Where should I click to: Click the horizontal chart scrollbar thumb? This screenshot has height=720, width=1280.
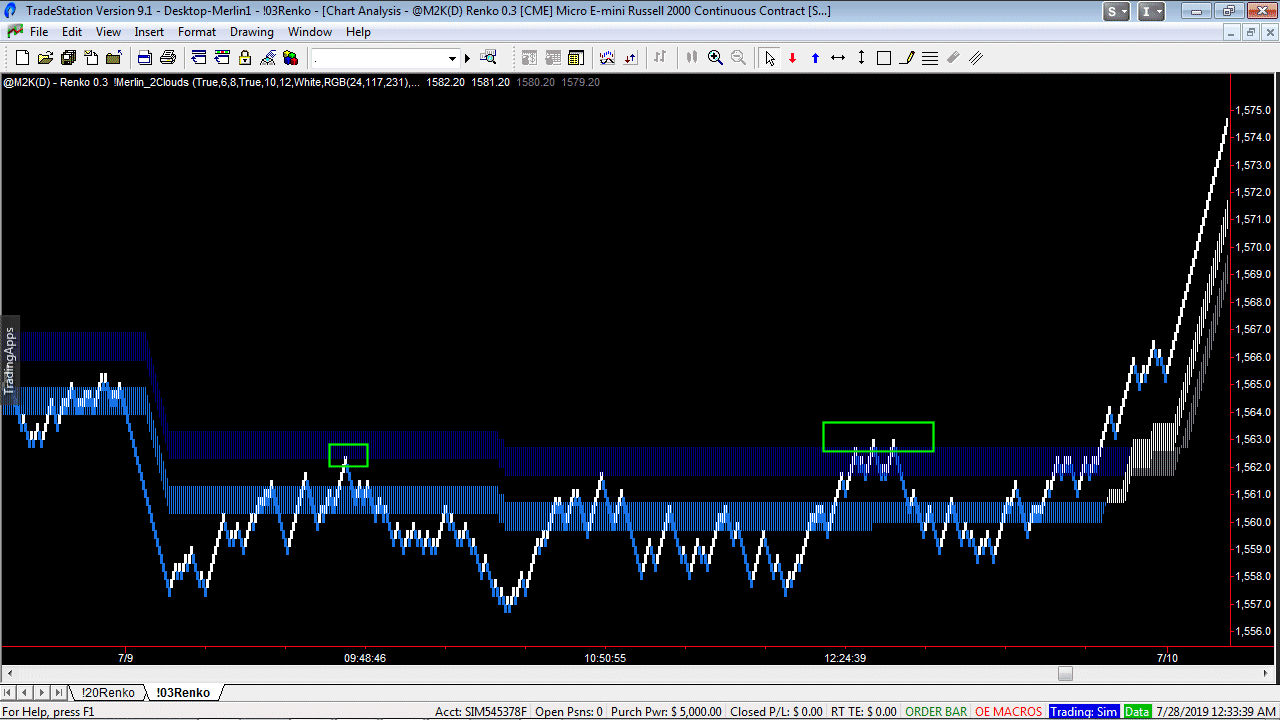(x=1065, y=674)
